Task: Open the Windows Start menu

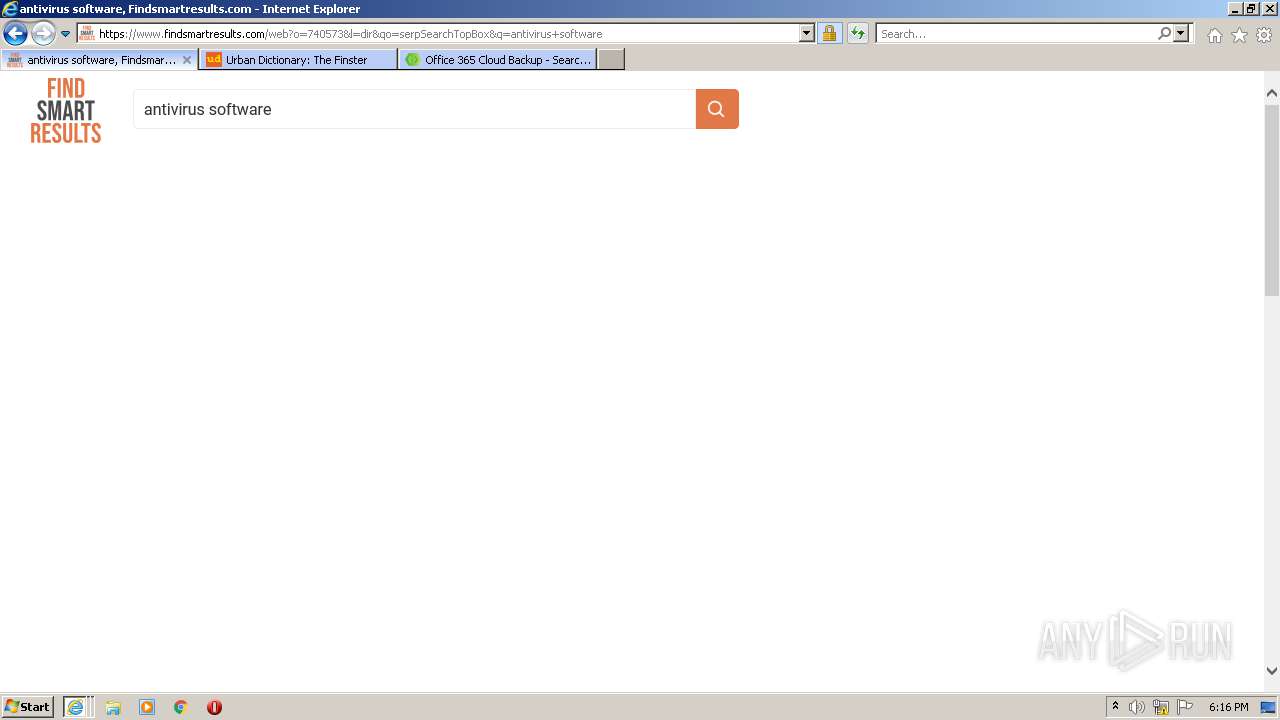Action: pos(28,707)
